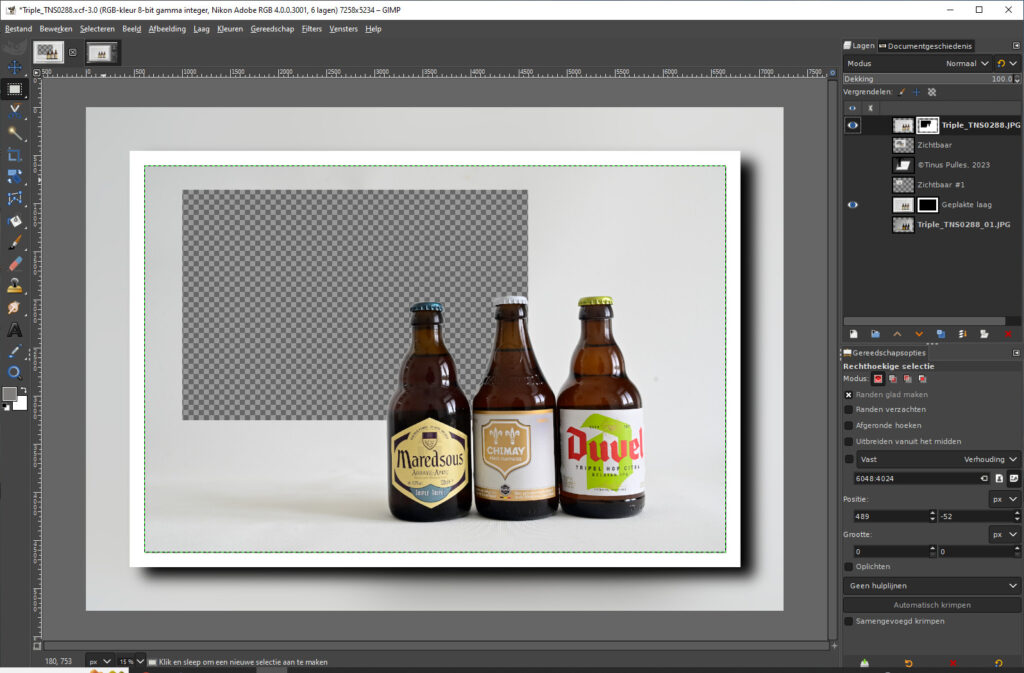Image resolution: width=1024 pixels, height=673 pixels.
Task: Enable Afgeronde hoeken checkbox
Action: pyautogui.click(x=848, y=426)
